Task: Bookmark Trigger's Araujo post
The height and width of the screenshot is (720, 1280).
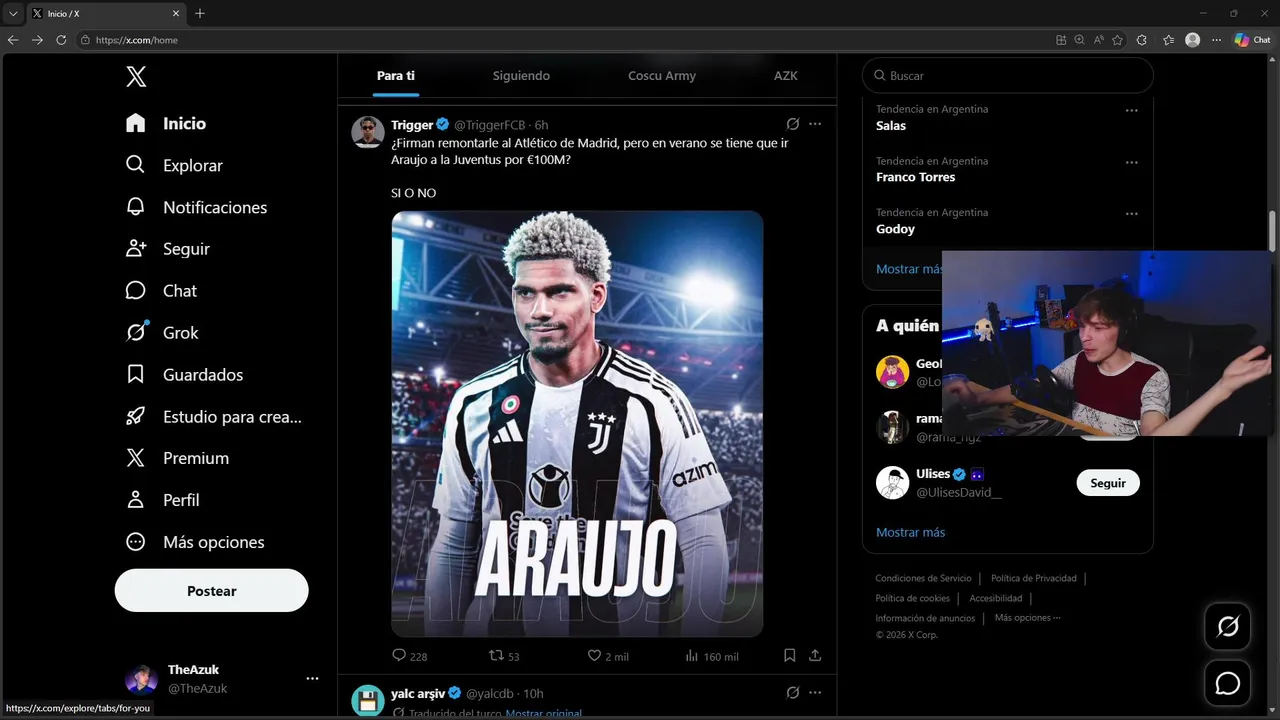Action: pos(789,656)
